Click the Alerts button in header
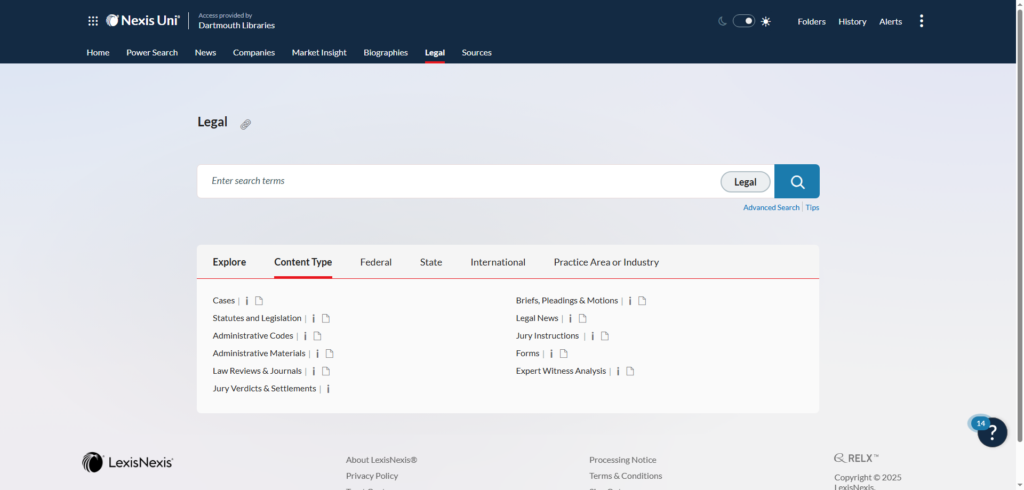 890,21
